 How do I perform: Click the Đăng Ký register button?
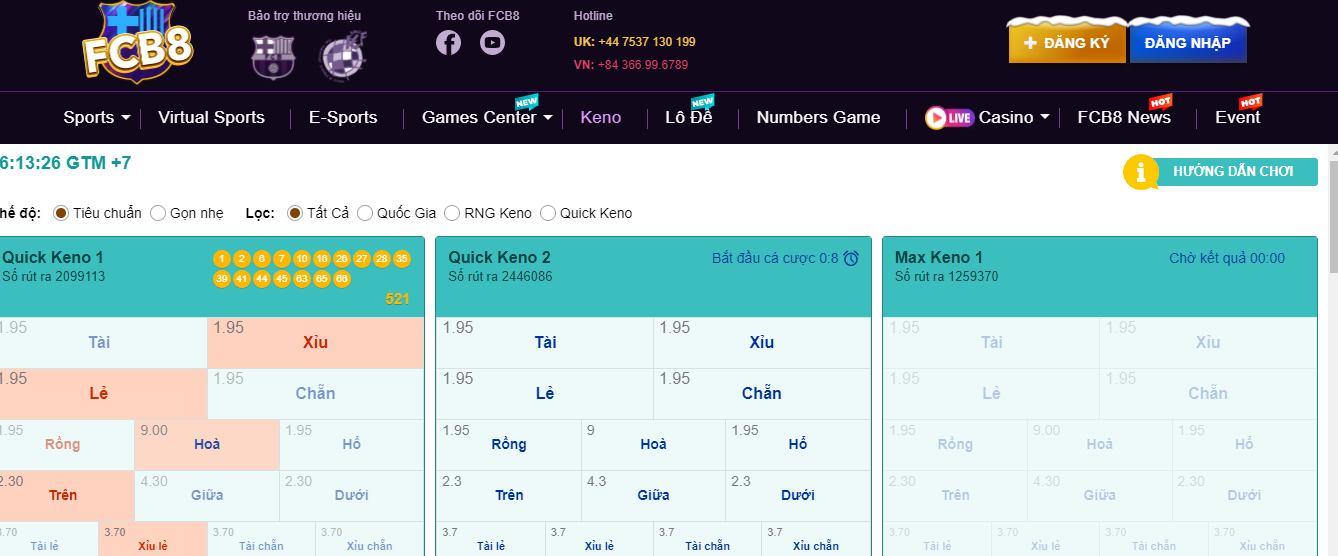[x=1067, y=43]
